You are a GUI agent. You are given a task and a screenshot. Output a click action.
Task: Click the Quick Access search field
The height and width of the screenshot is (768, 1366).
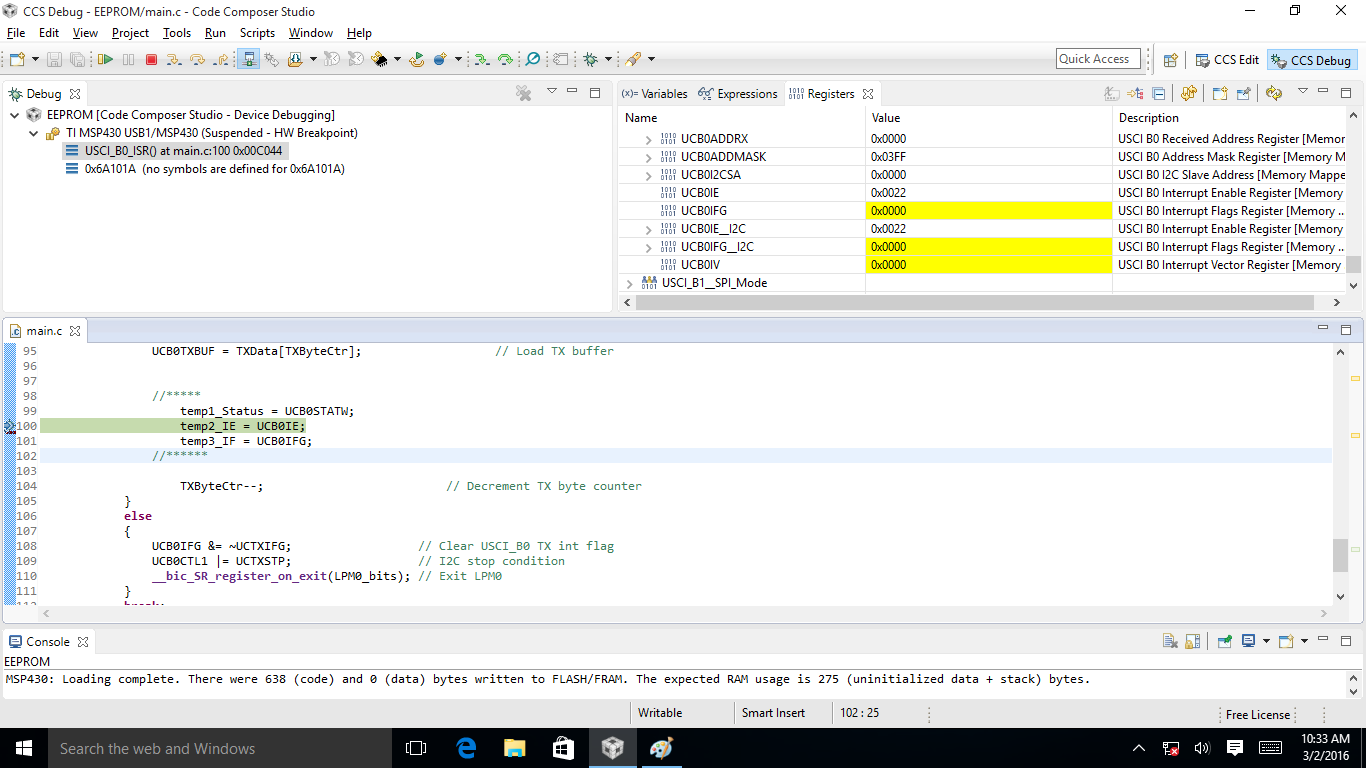[x=1098, y=59]
